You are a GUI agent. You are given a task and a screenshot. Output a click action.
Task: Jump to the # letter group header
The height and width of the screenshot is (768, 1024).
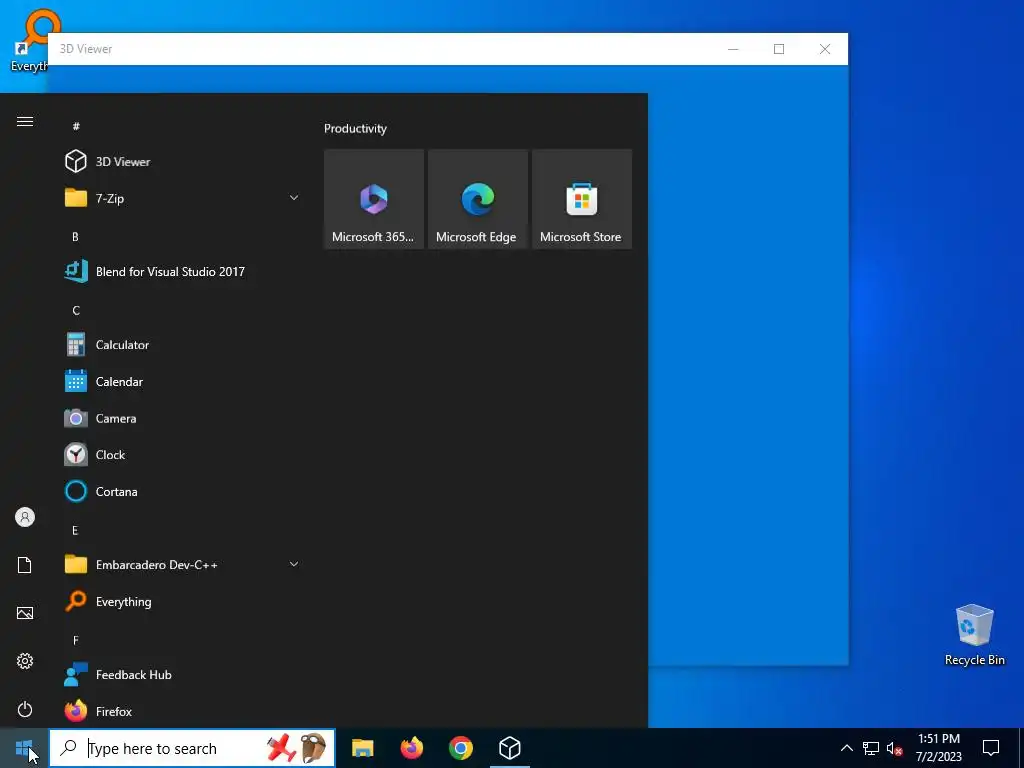click(x=76, y=126)
